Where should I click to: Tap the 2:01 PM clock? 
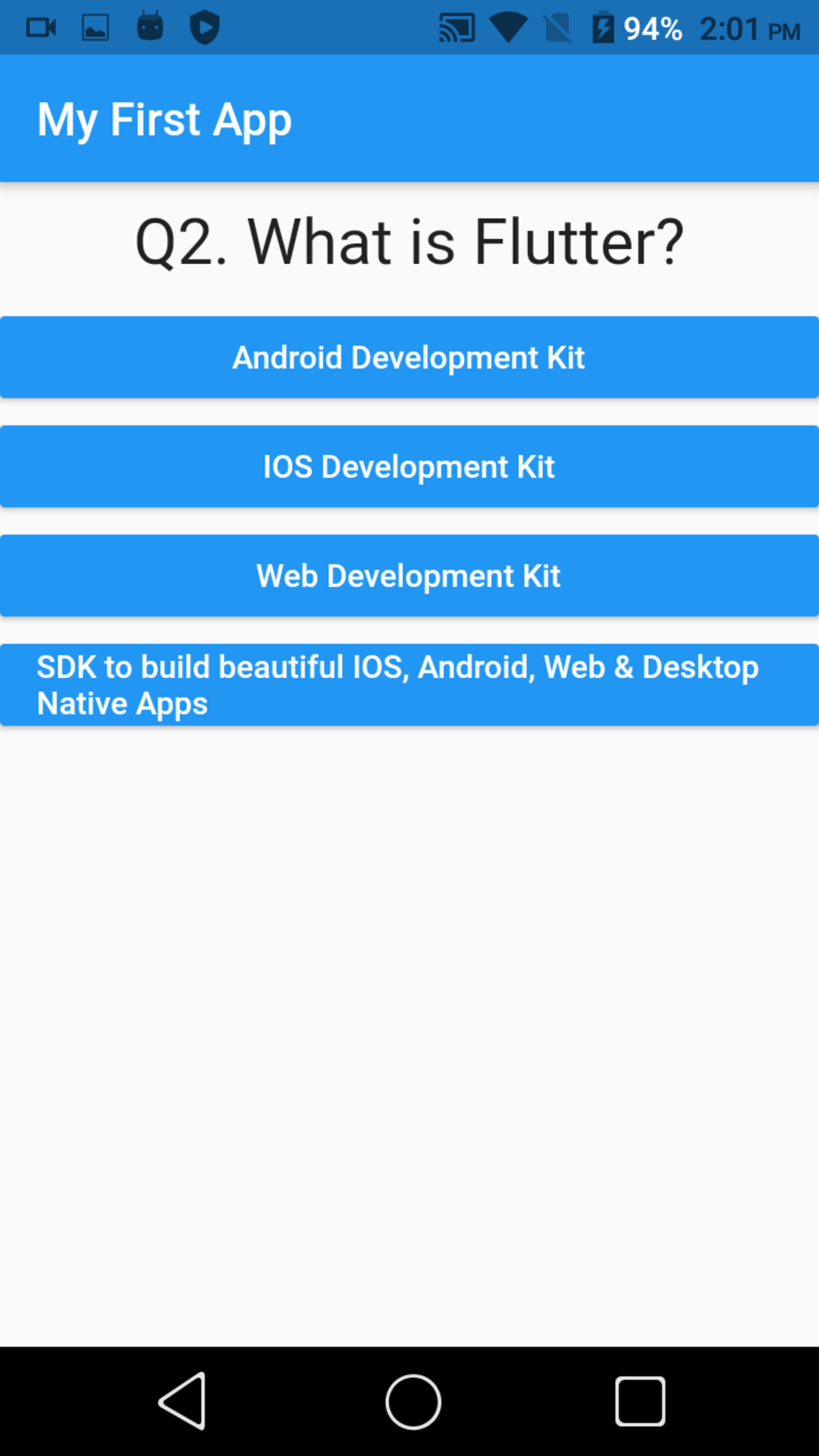pos(750,29)
